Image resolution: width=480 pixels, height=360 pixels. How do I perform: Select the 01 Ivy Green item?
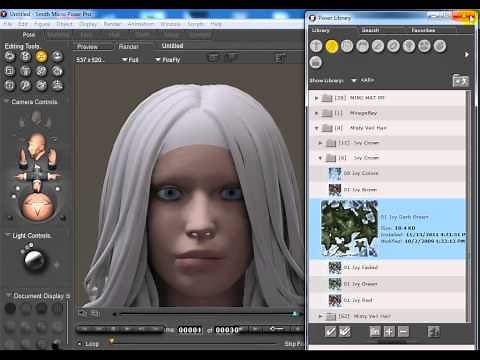[x=387, y=284]
